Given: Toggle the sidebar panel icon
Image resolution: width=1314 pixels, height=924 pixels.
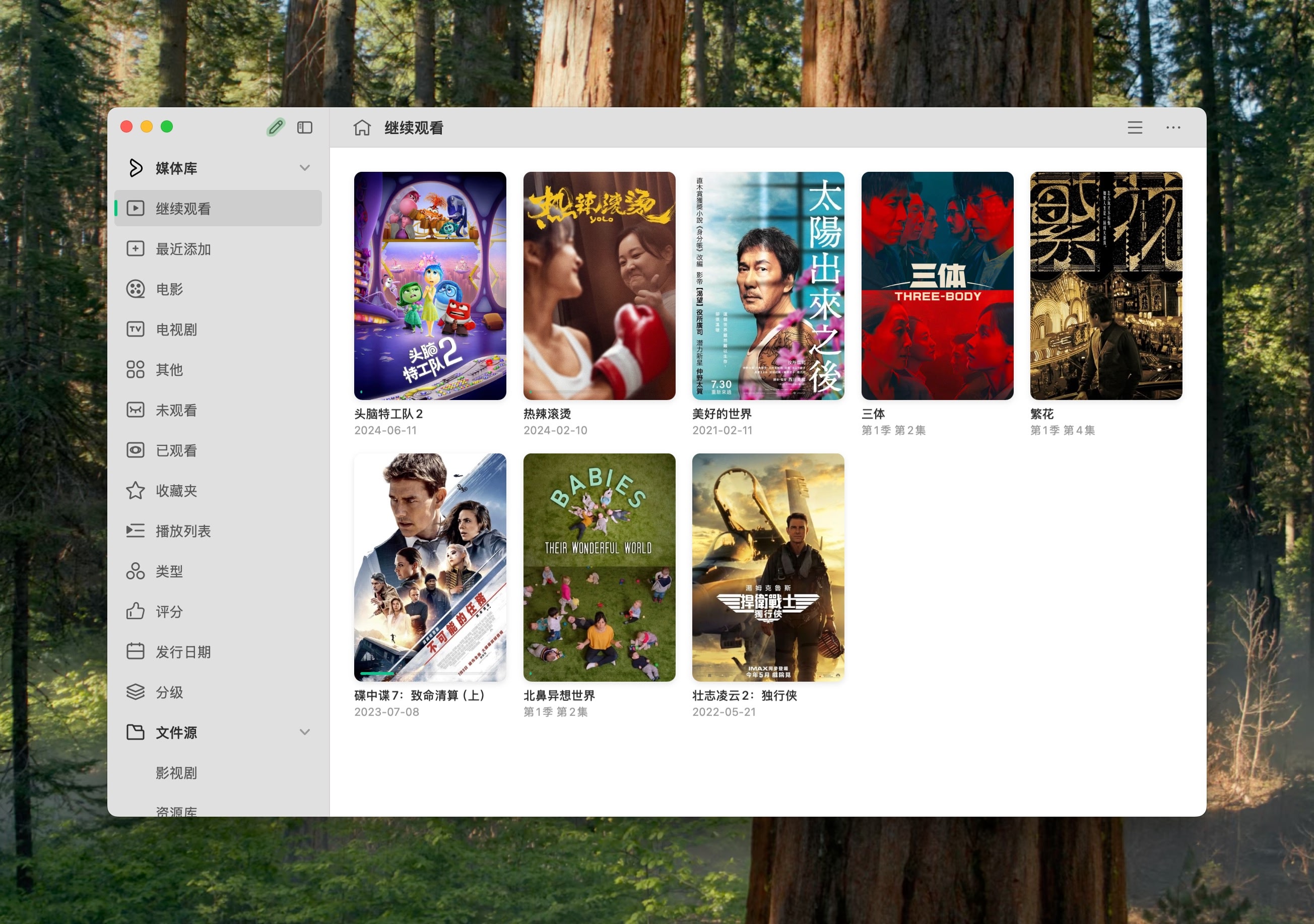Looking at the screenshot, I should (305, 127).
